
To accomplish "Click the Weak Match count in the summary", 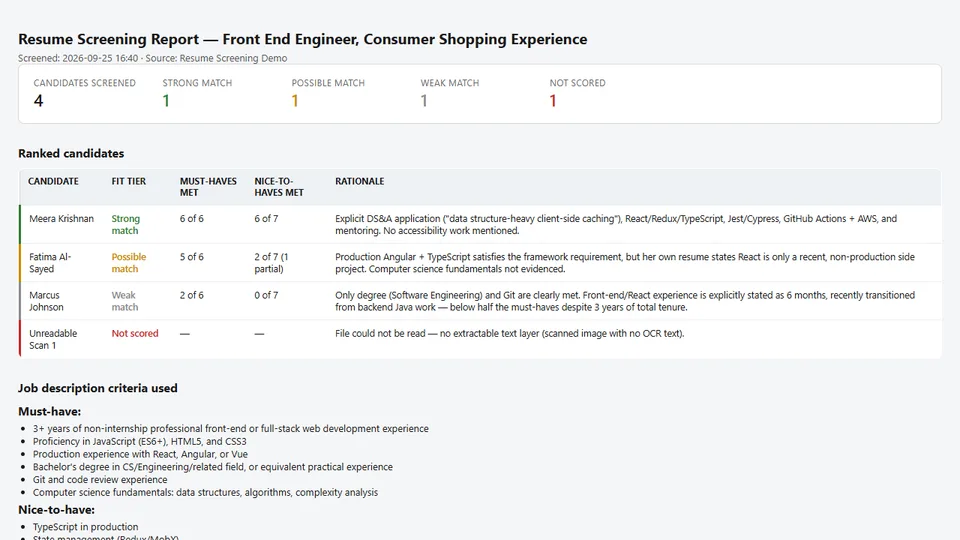I will (424, 101).
